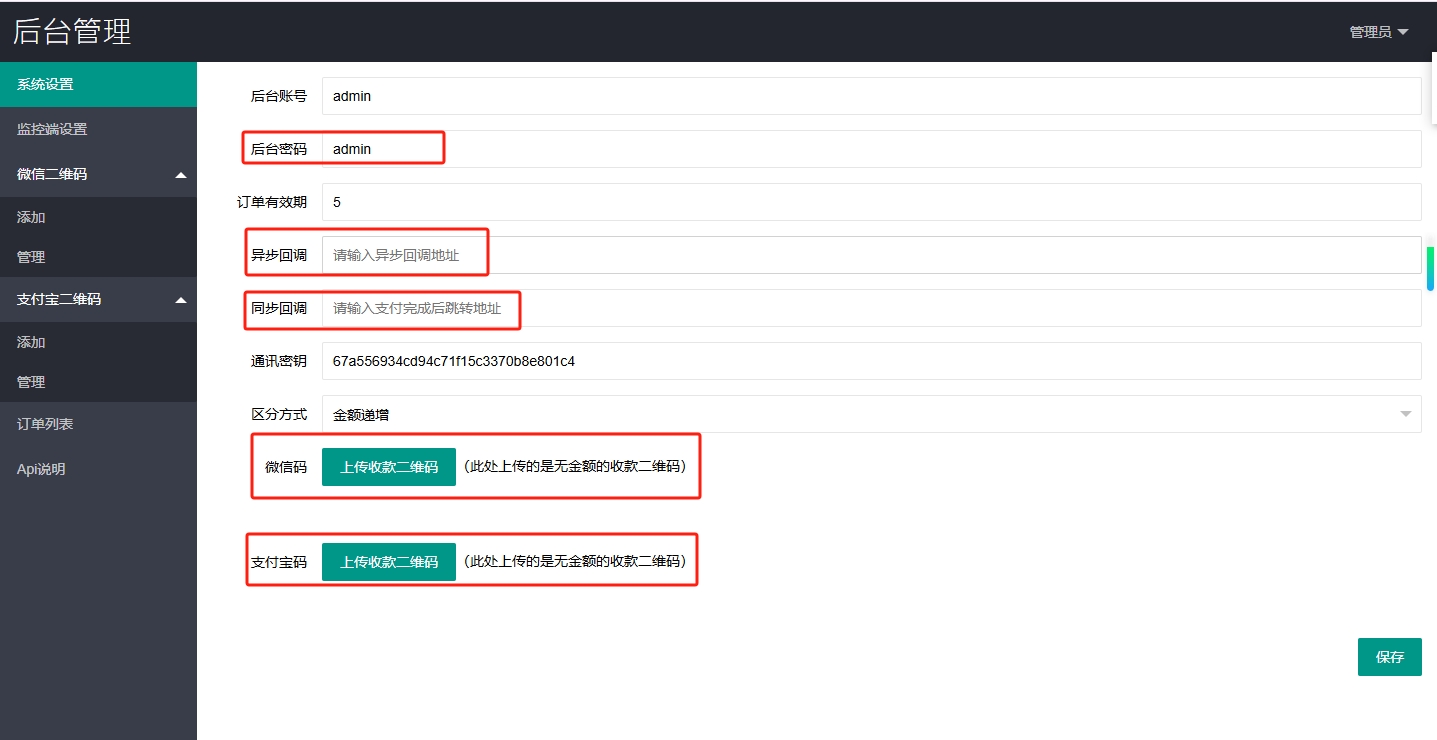
Task: Click 上传收款二维码 button for 微信码
Action: pyautogui.click(x=388, y=467)
